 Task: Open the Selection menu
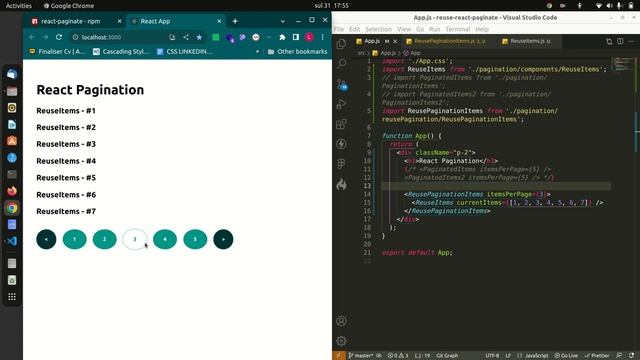378,29
